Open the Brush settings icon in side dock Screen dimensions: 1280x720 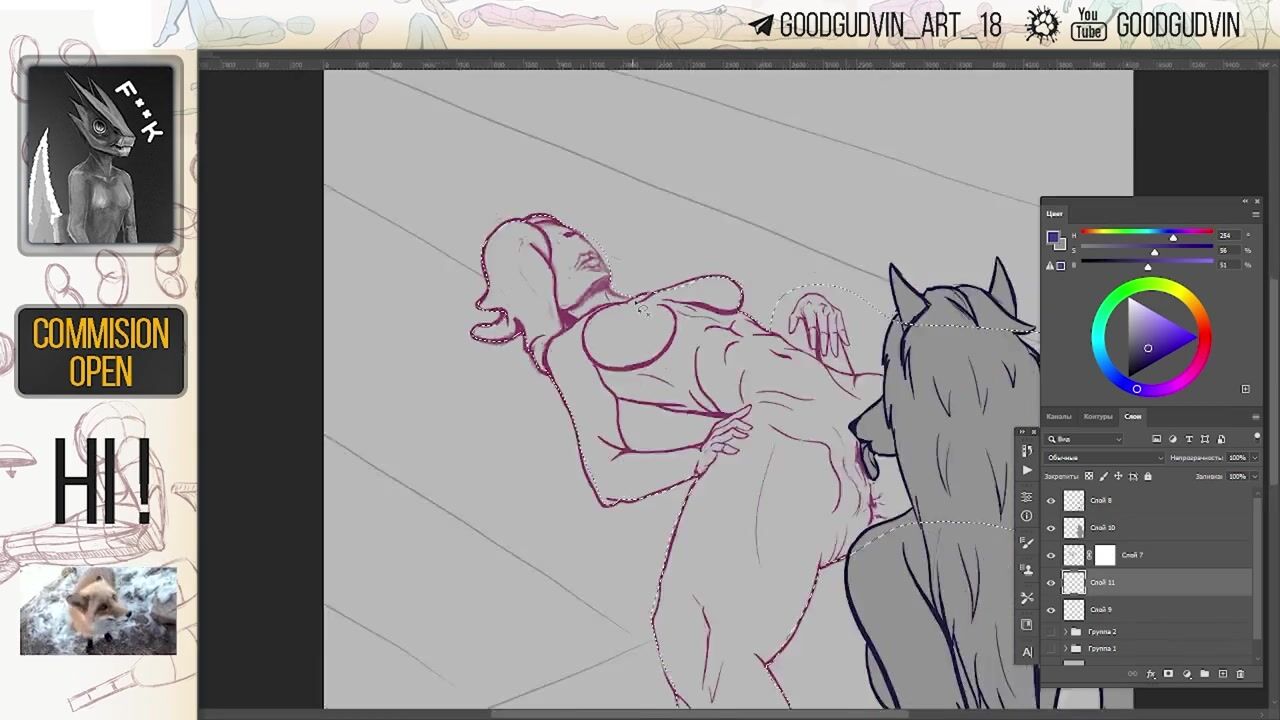tap(1027, 543)
